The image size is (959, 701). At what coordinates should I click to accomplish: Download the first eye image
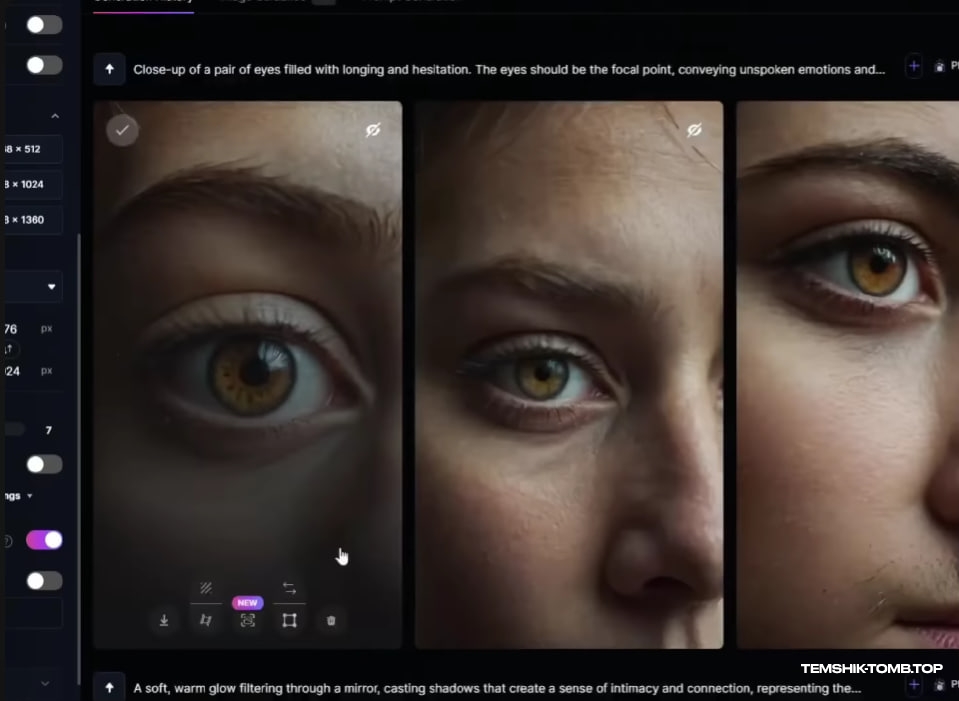tap(164, 620)
